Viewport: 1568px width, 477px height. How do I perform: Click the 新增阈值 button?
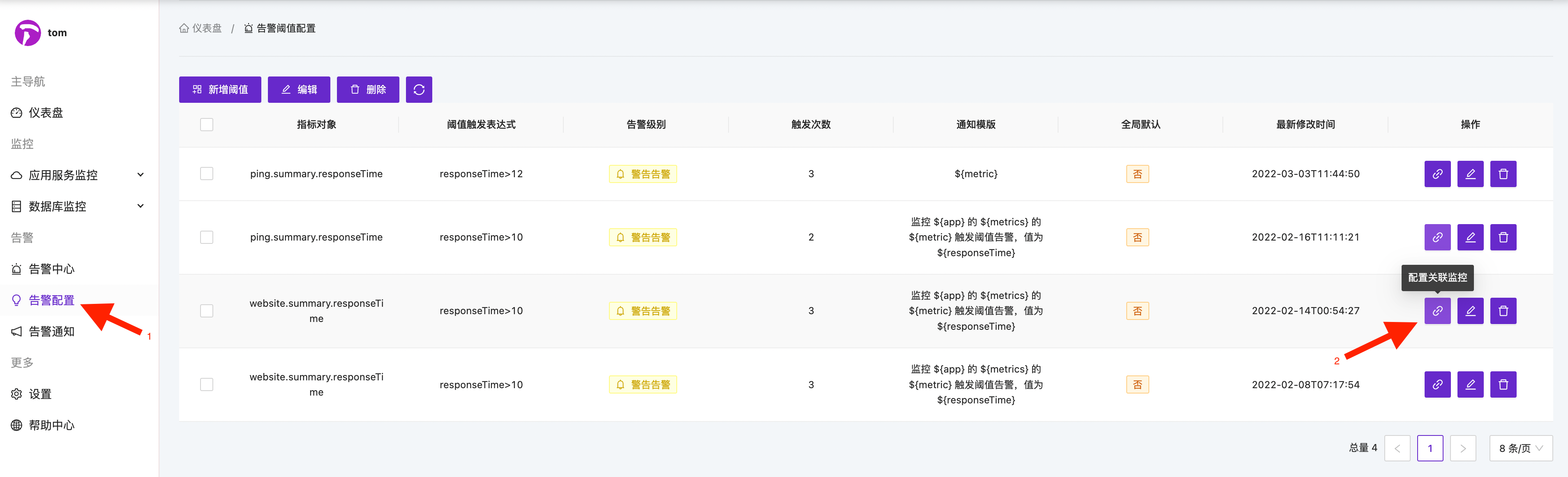pyautogui.click(x=220, y=90)
